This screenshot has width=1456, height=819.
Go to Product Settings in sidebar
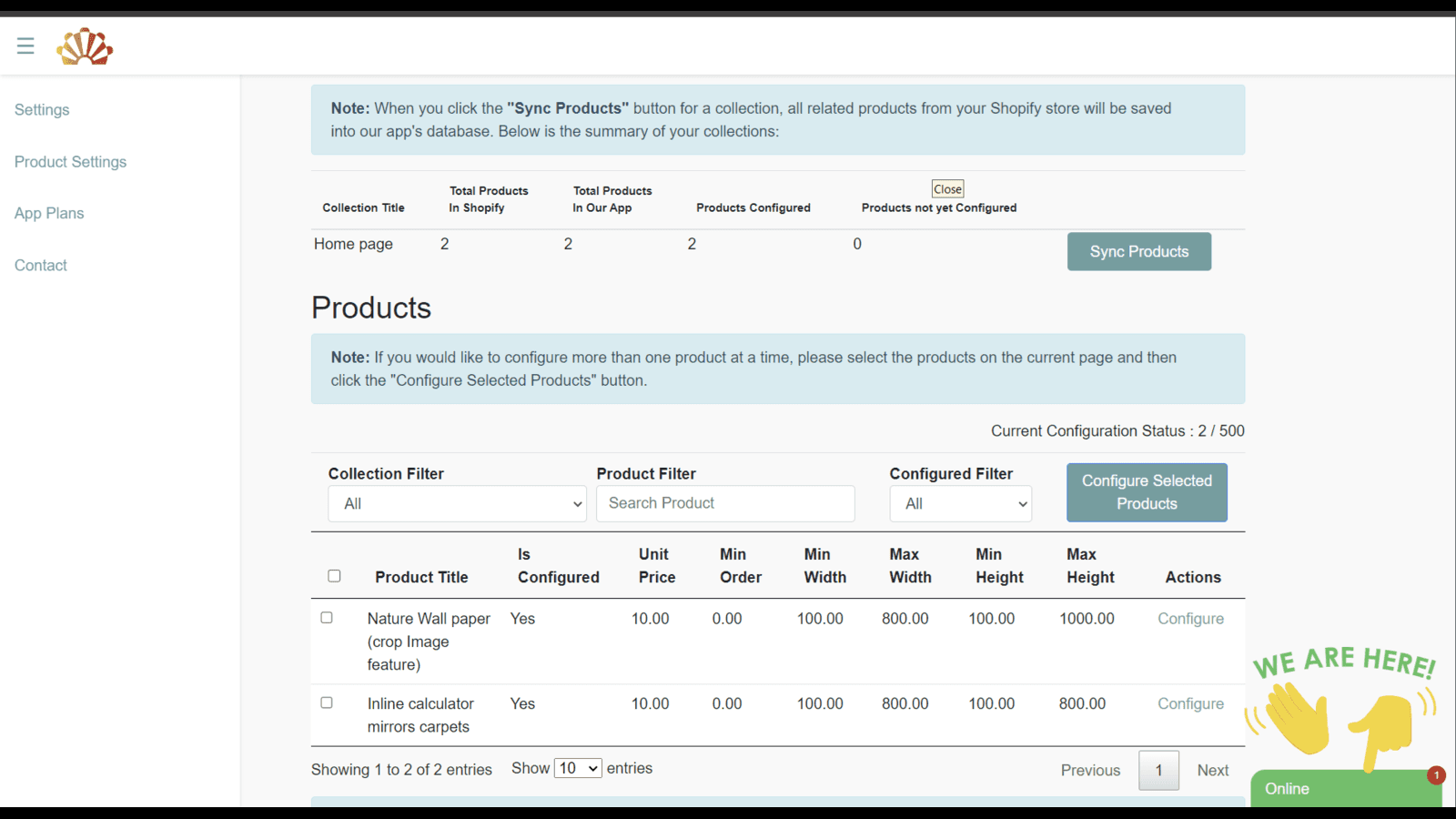click(70, 162)
